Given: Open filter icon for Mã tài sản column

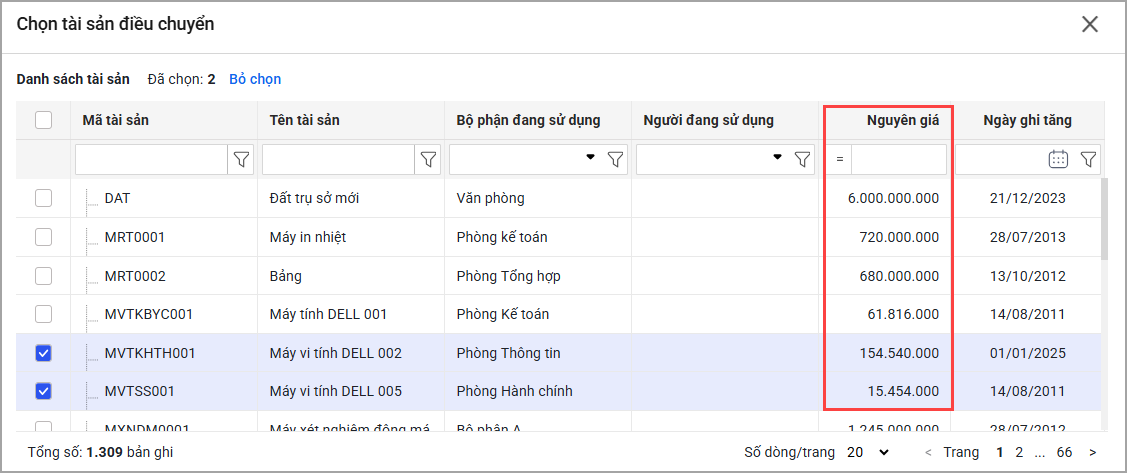Looking at the screenshot, I should 241,159.
